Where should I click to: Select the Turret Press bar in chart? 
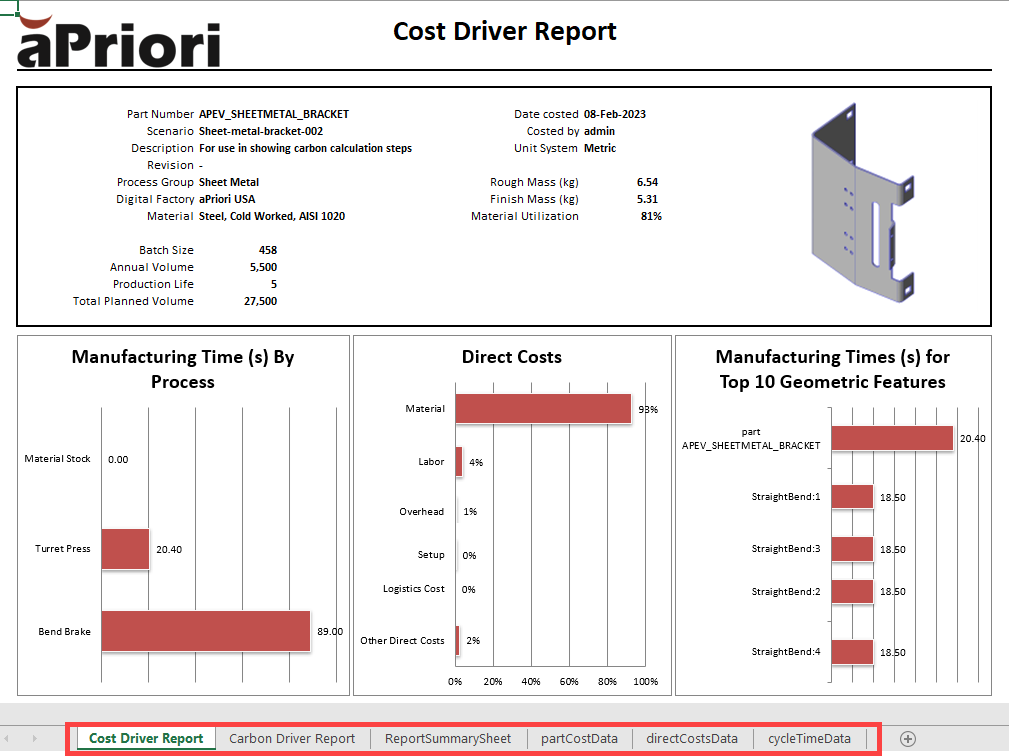point(125,549)
